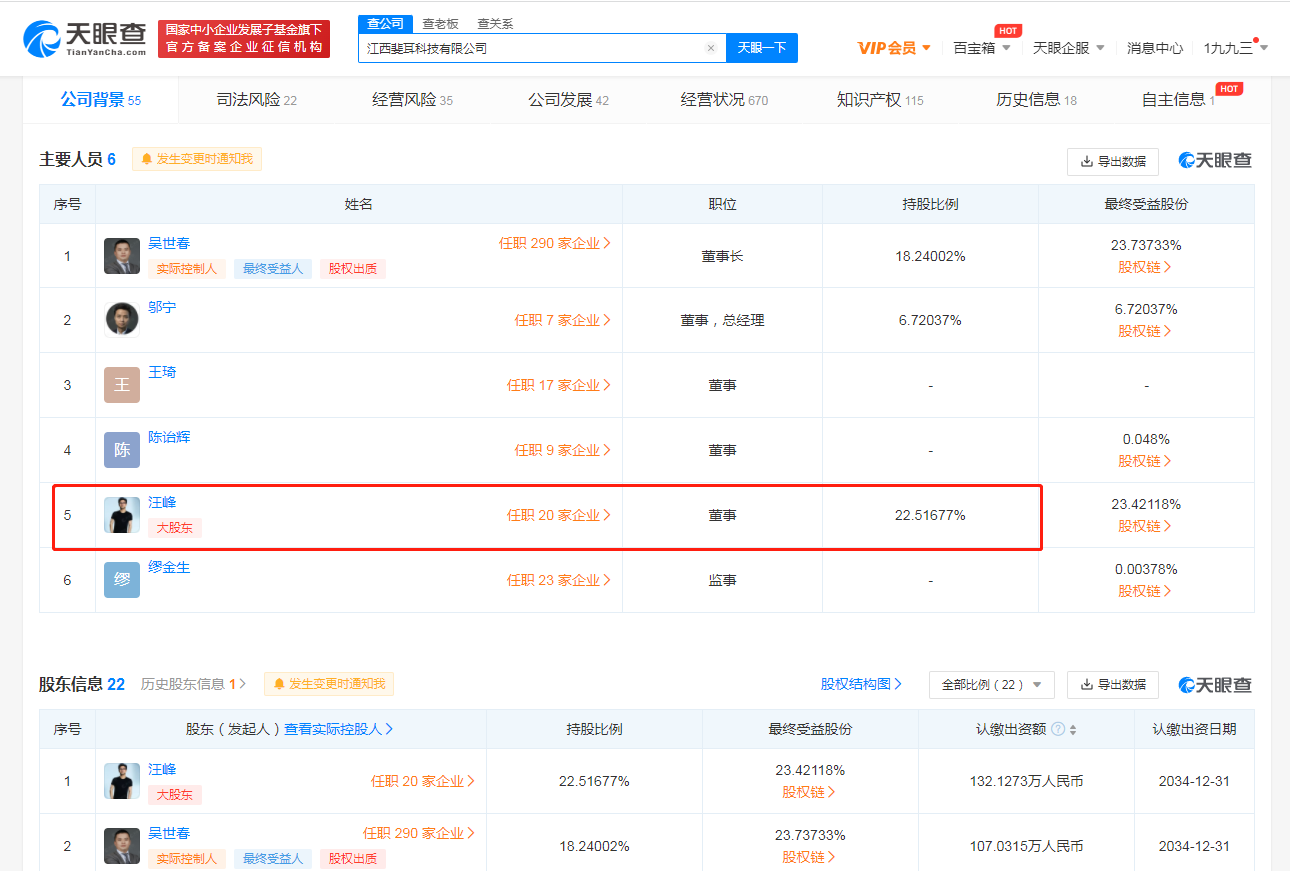The height and width of the screenshot is (871, 1290).
Task: Click 吴世春's avatar in shareholder table
Action: [x=122, y=846]
